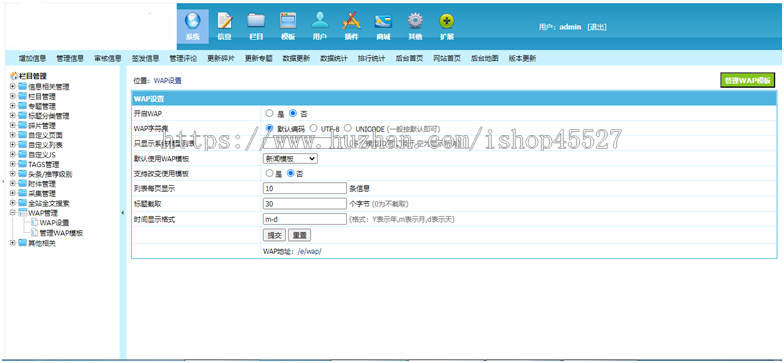Open the 模板 window icon
The width and height of the screenshot is (784, 363).
(x=288, y=20)
